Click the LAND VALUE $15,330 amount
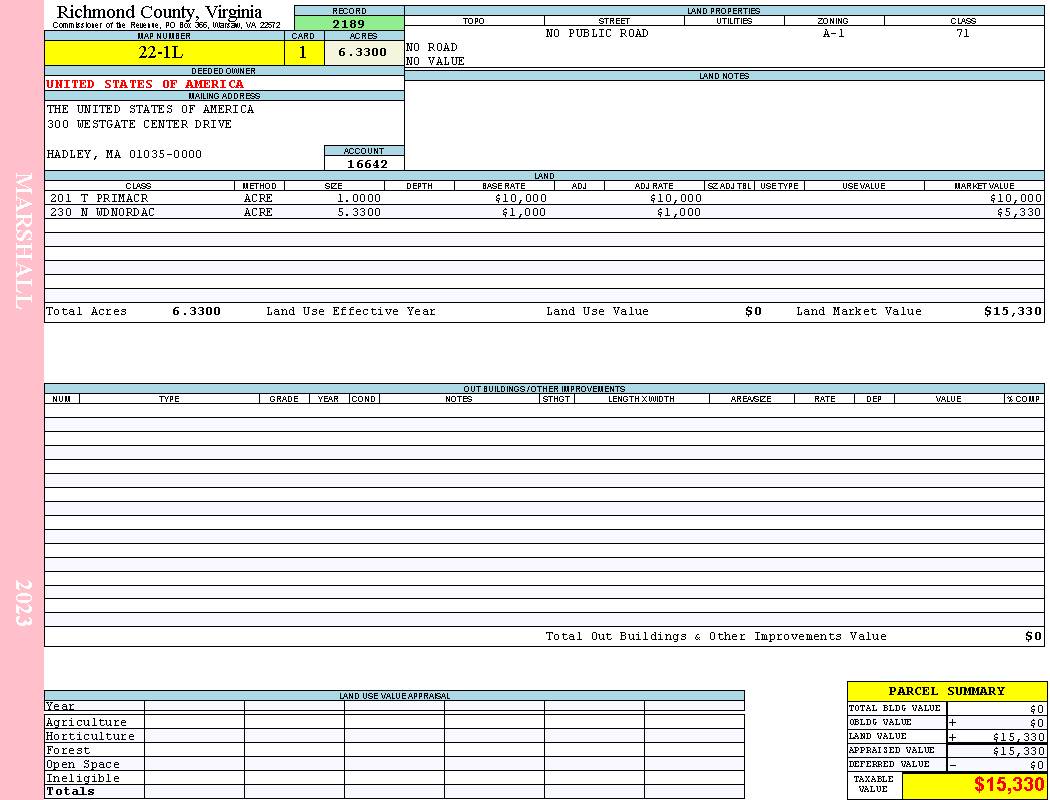Viewport: 1050px width, 800px height. pos(1019,737)
